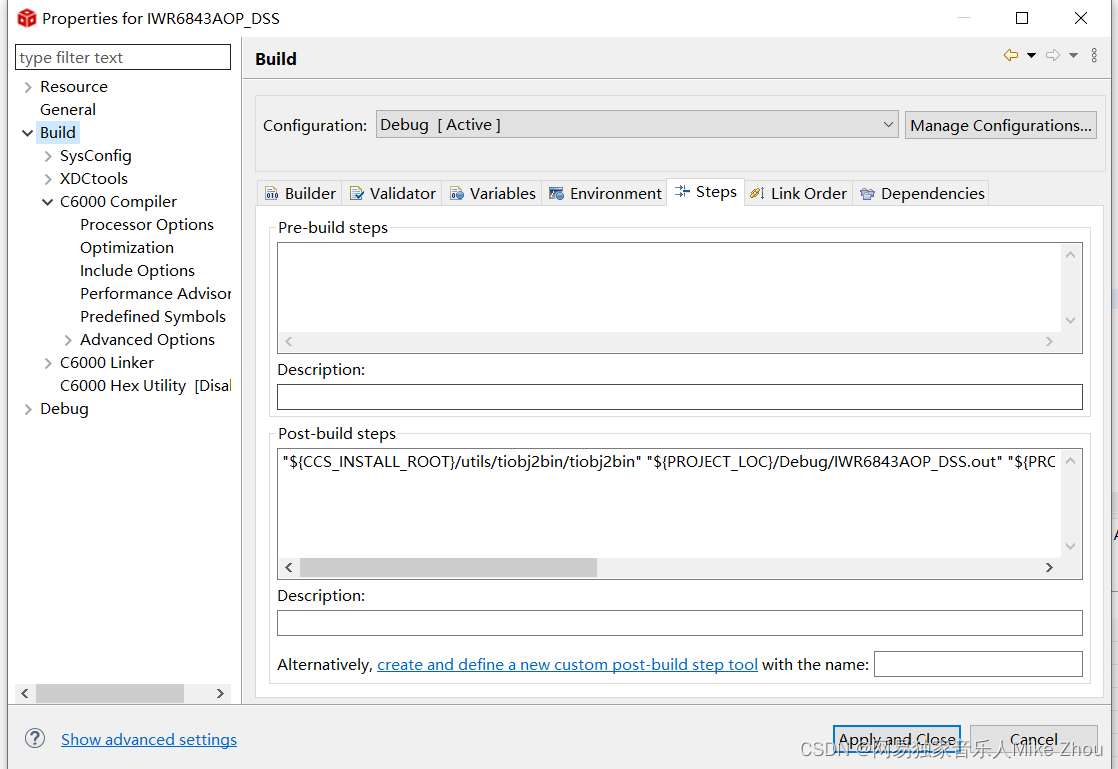Open the view menu three-dot icon

click(1093, 55)
